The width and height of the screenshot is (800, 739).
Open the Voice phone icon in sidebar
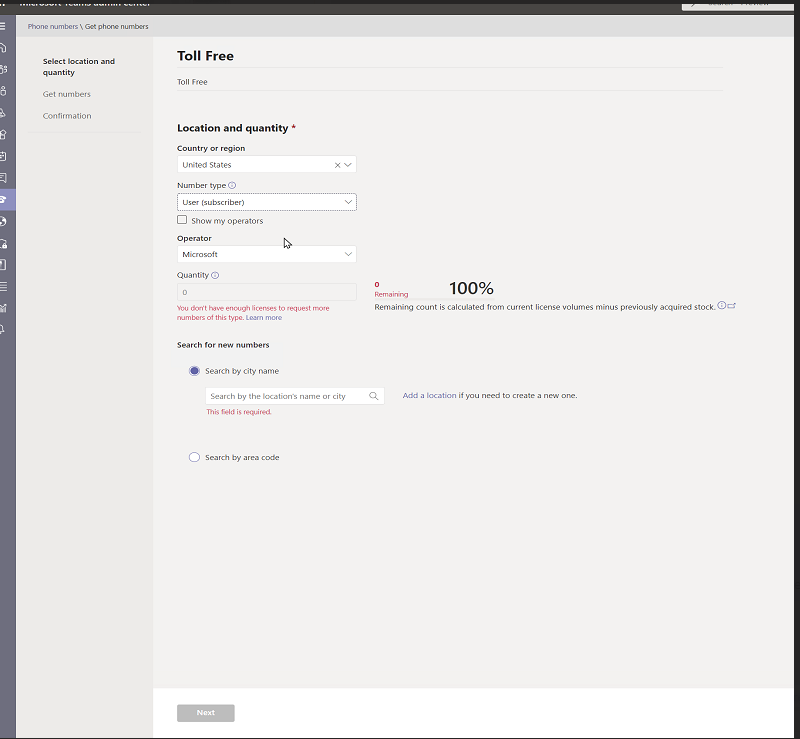tap(8, 200)
